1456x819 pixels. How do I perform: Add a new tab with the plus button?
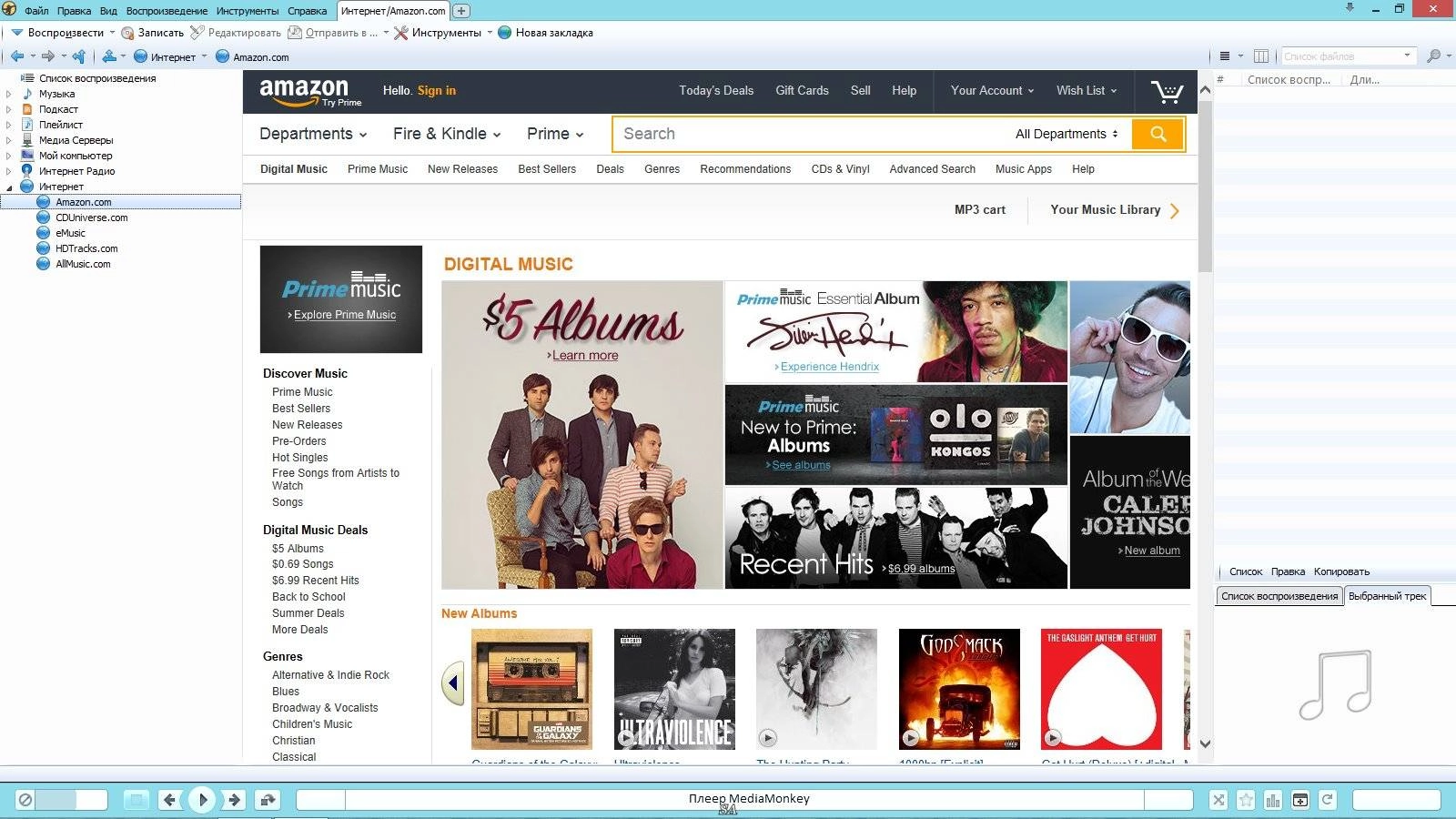(461, 11)
